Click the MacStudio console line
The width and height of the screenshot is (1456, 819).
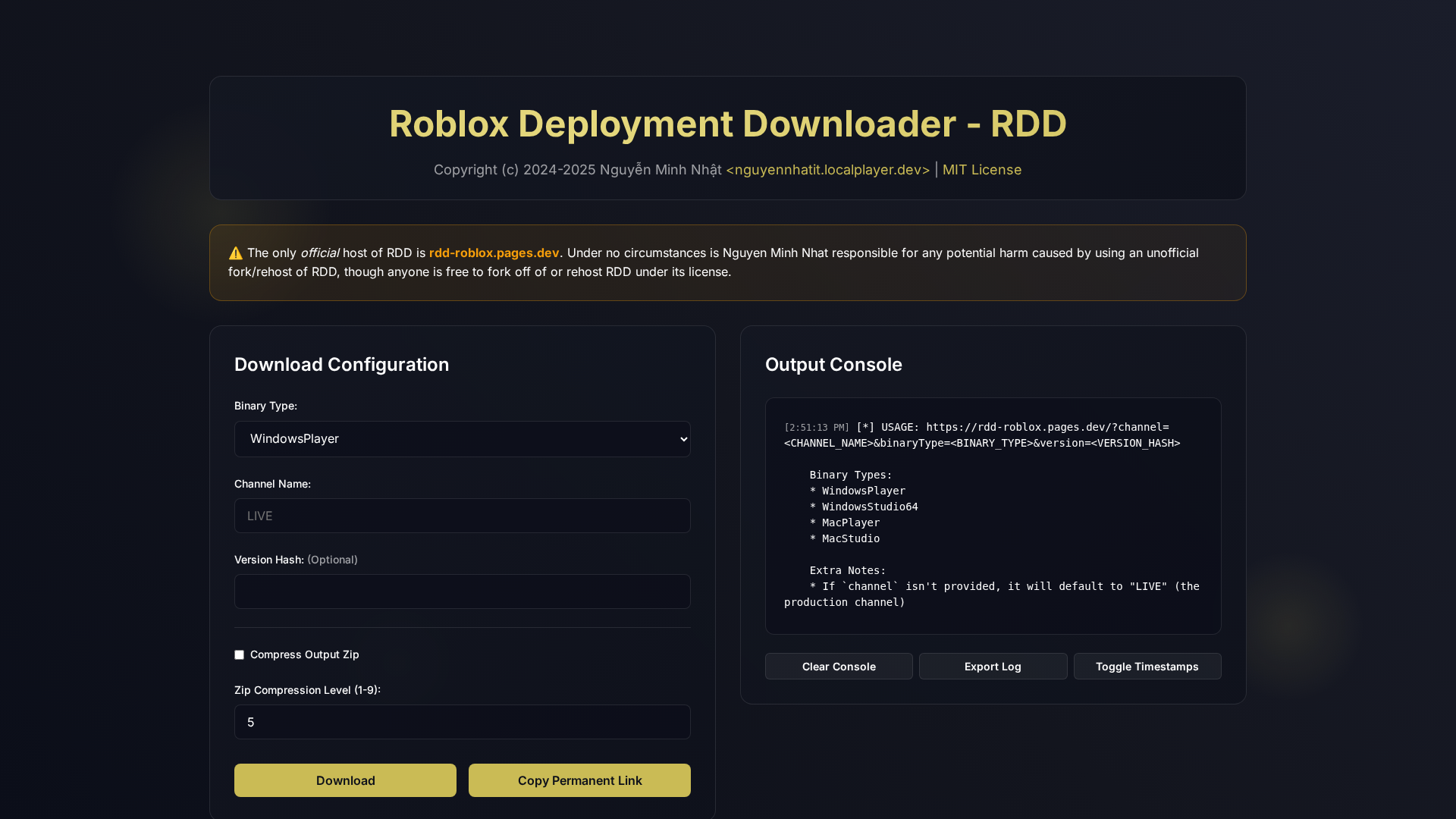point(845,538)
